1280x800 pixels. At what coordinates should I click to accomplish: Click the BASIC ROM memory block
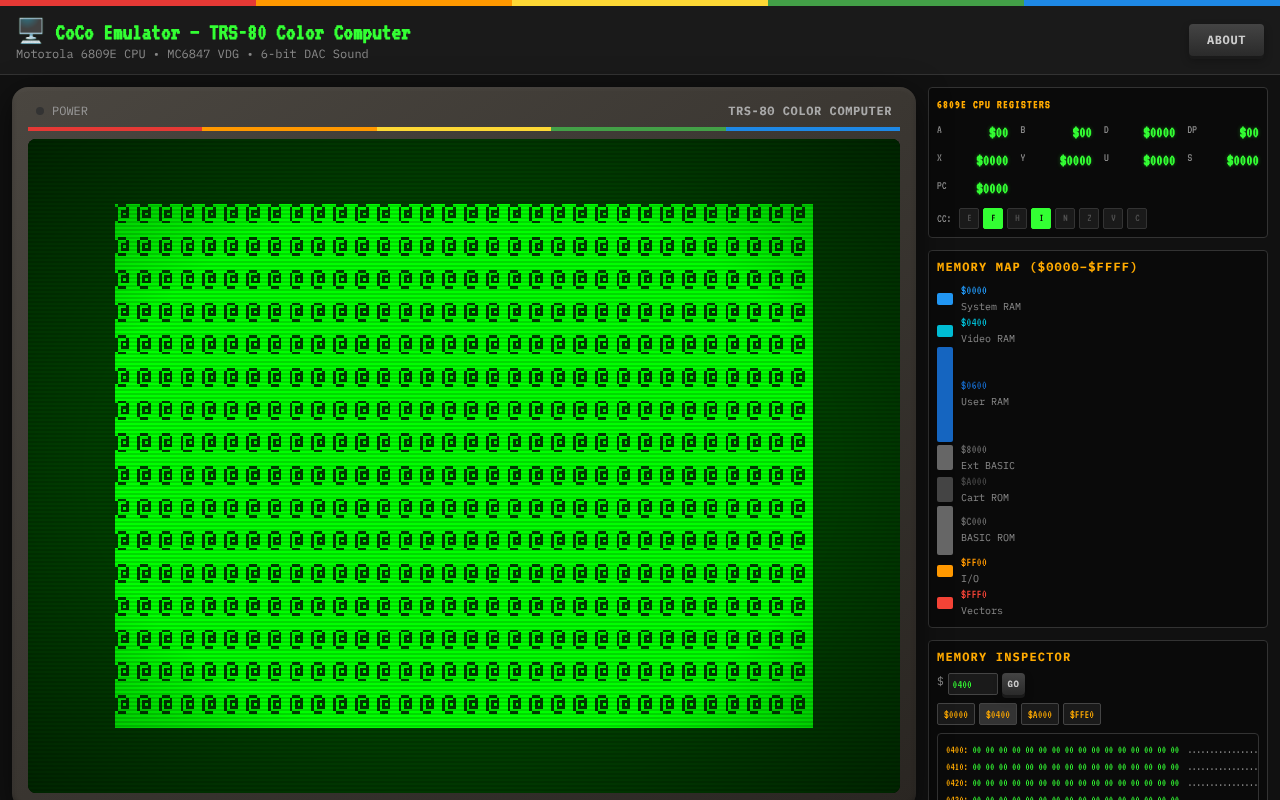pos(945,530)
